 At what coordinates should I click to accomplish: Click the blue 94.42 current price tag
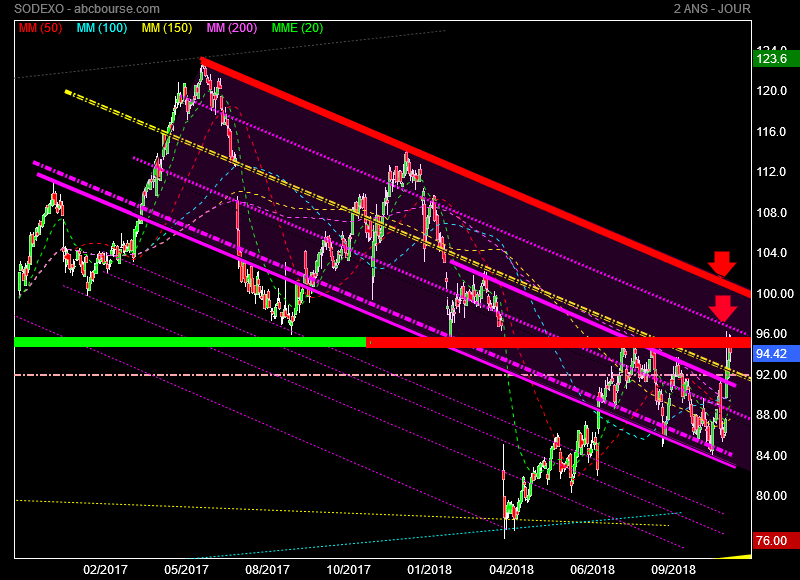click(776, 354)
